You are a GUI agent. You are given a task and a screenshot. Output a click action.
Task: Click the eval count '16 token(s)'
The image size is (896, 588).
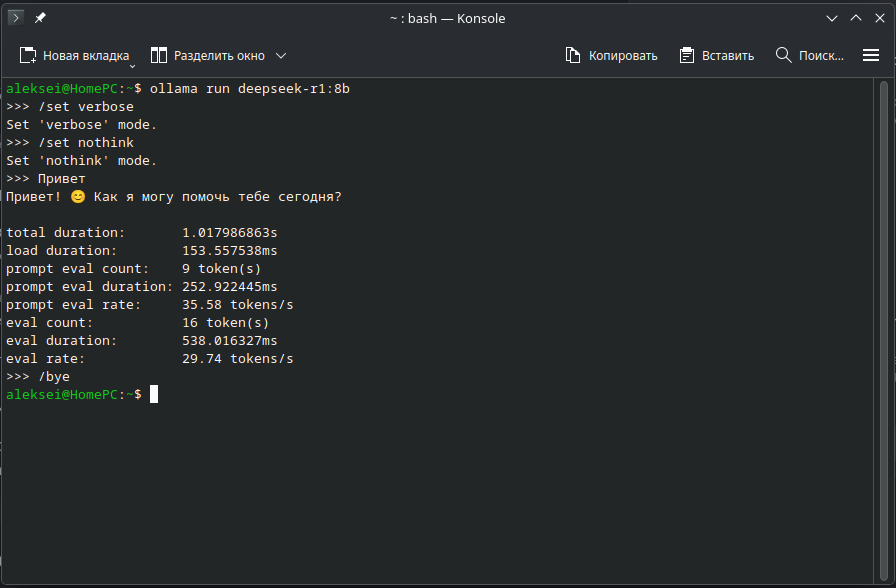click(x=226, y=322)
